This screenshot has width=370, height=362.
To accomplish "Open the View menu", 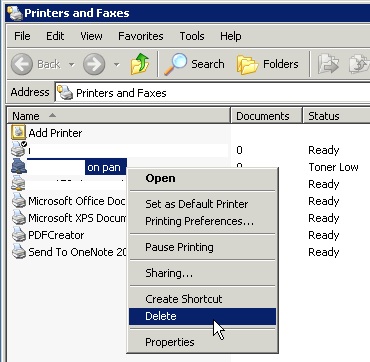I will click(91, 36).
